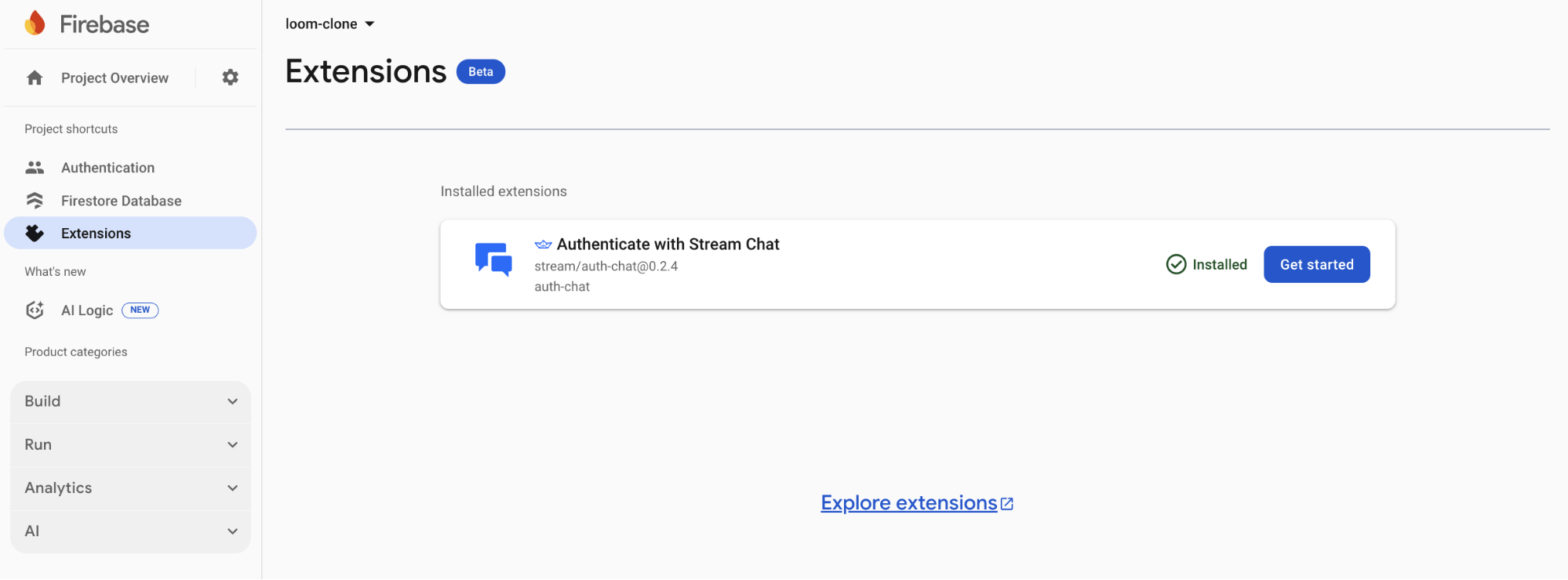Click the stream/auth-chat@0.2.4 version text
Viewport: 1568px width, 580px height.
tap(606, 266)
